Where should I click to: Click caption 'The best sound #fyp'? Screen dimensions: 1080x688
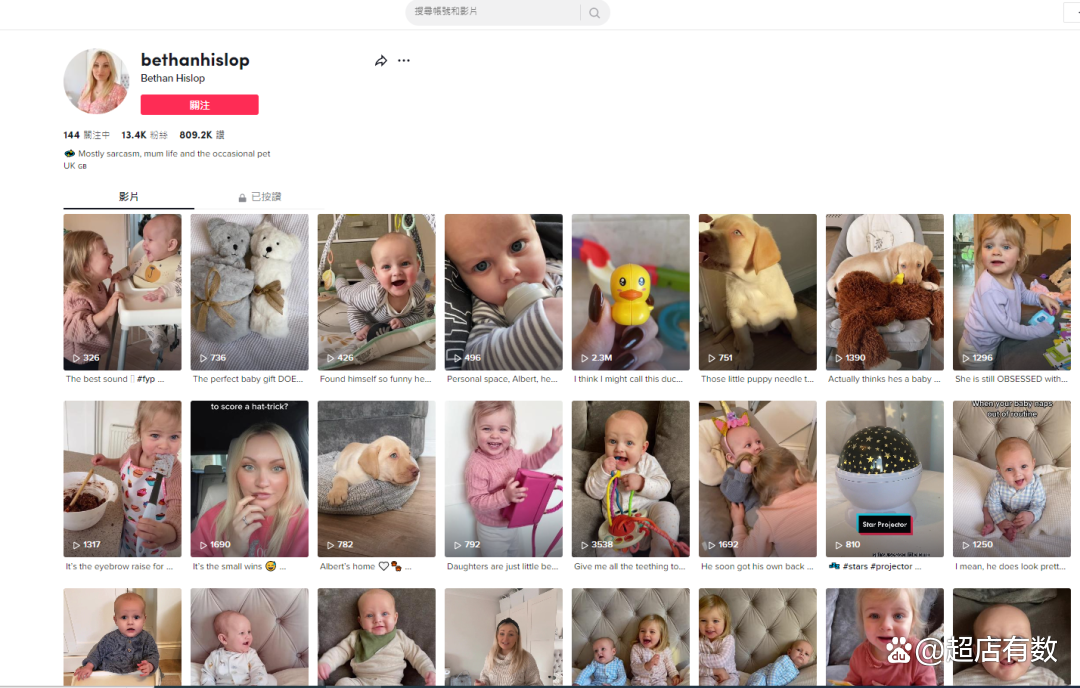(115, 379)
